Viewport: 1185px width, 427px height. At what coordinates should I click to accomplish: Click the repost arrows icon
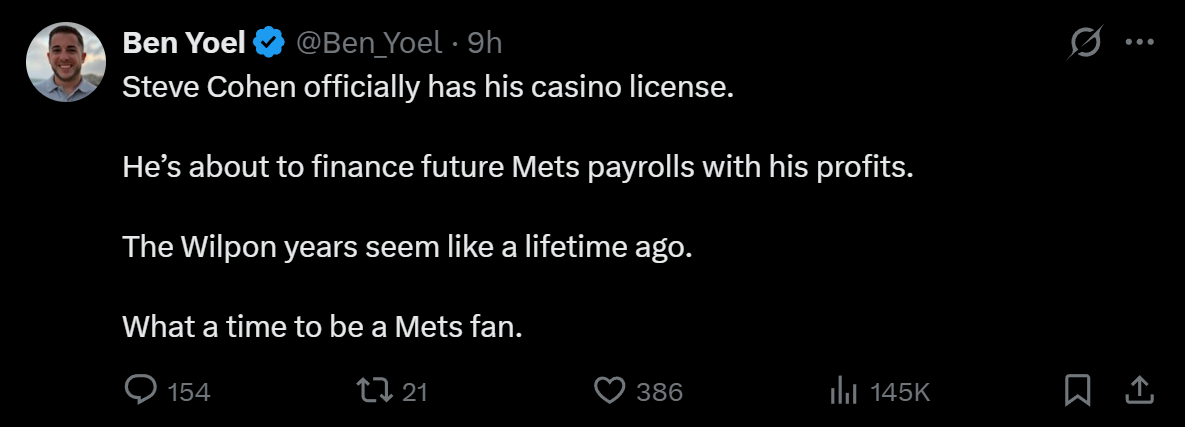coord(375,391)
